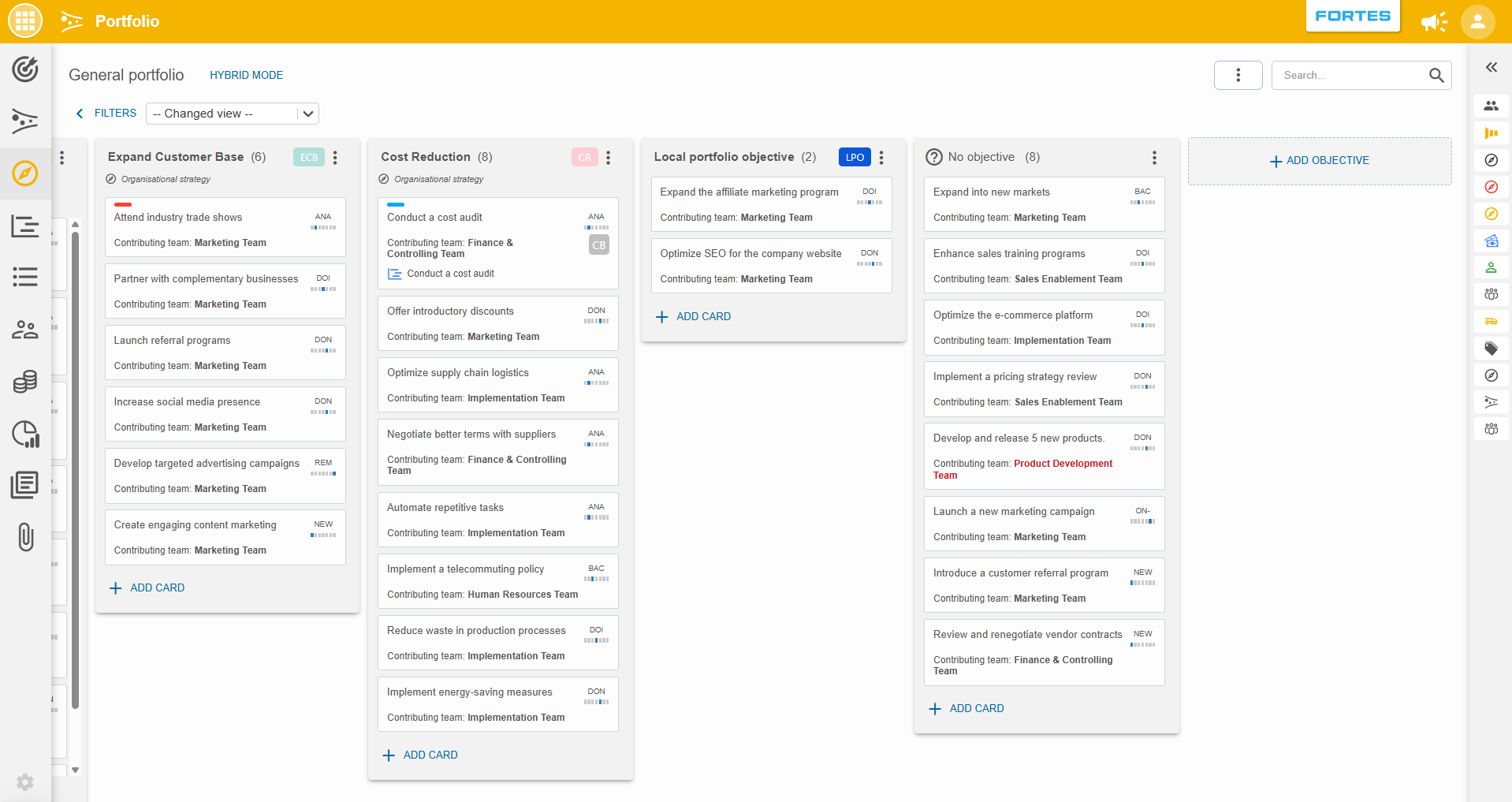1512x802 pixels.
Task: Open the people resources sidebar icon
Action: tap(25, 330)
